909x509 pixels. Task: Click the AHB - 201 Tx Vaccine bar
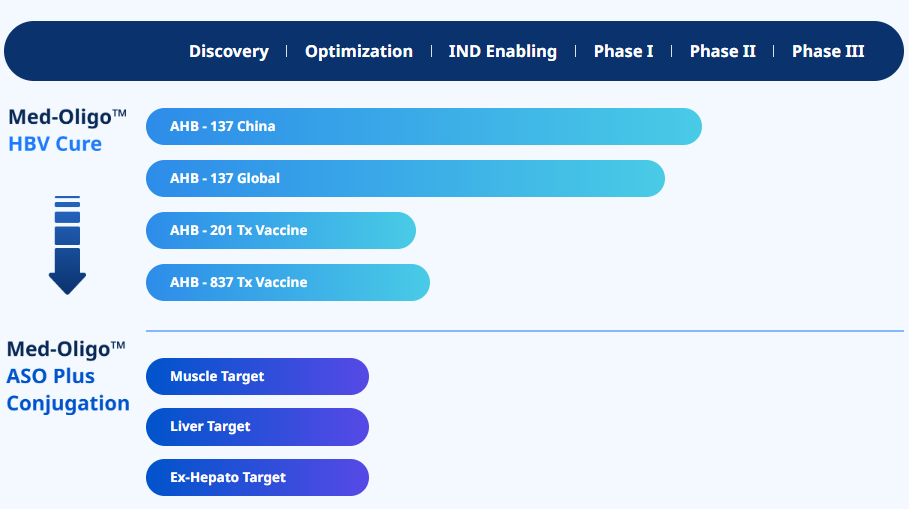tap(280, 230)
